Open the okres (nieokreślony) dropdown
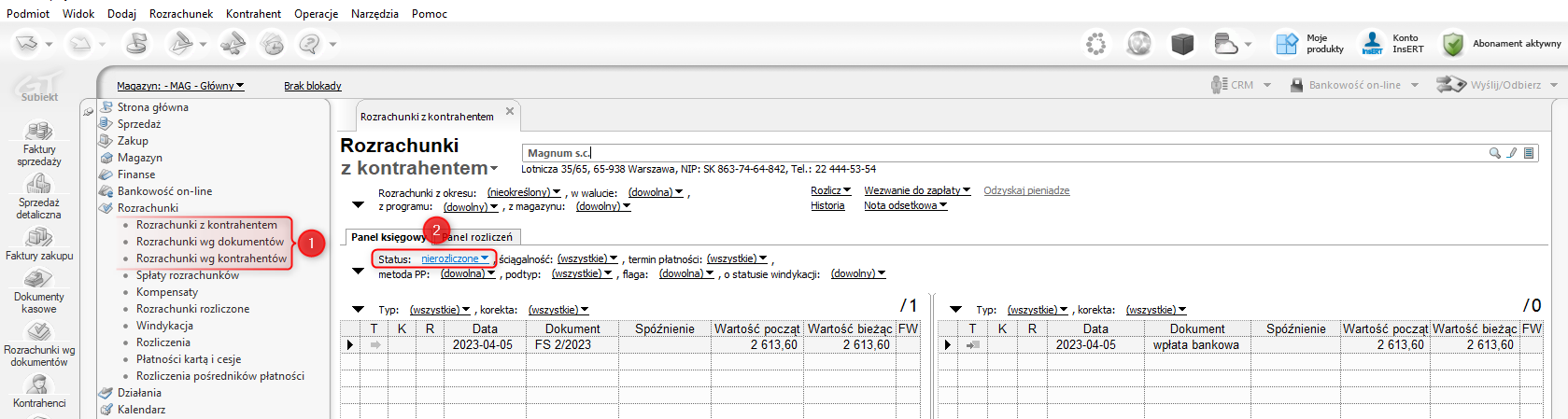Viewport: 1568px width, 419px height. (524, 192)
